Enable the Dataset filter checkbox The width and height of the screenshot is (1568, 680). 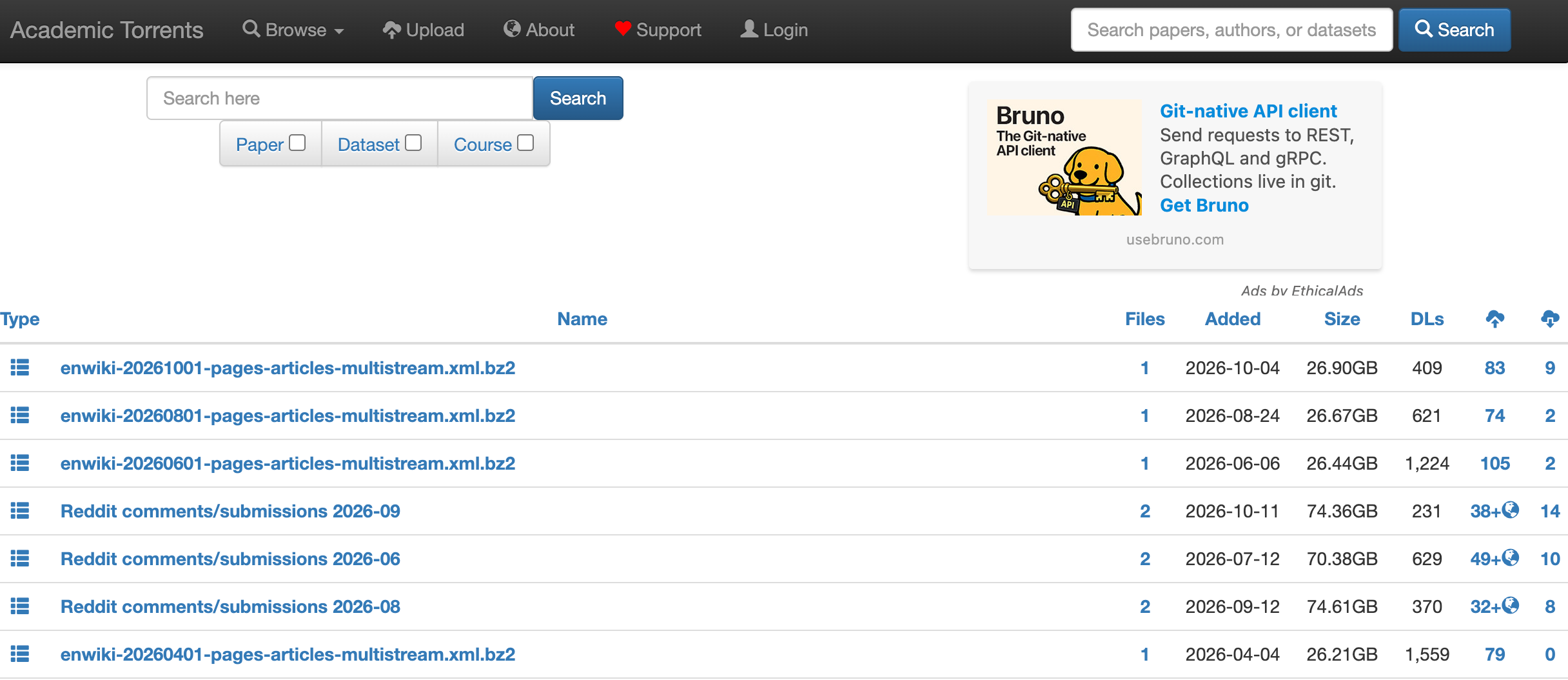[413, 143]
